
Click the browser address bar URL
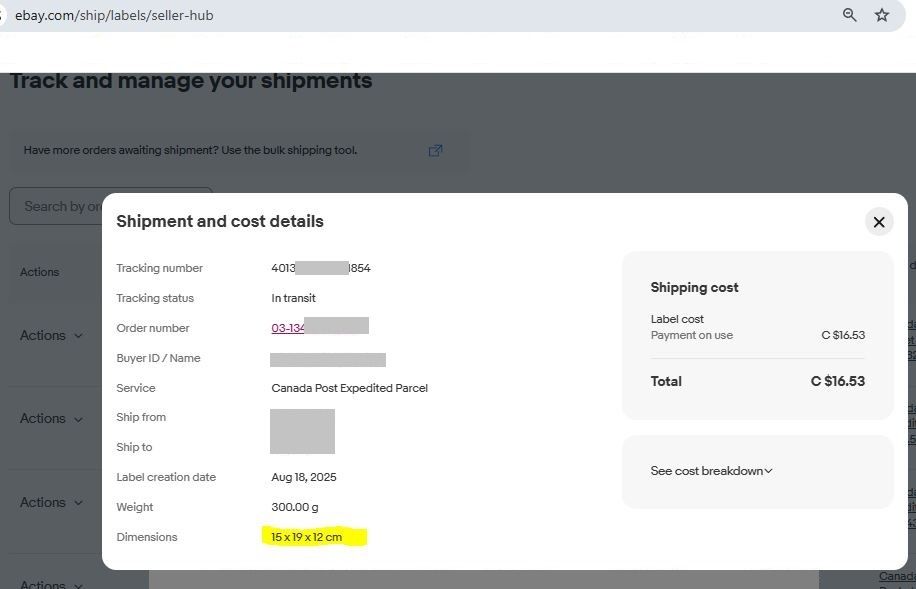[x=114, y=15]
